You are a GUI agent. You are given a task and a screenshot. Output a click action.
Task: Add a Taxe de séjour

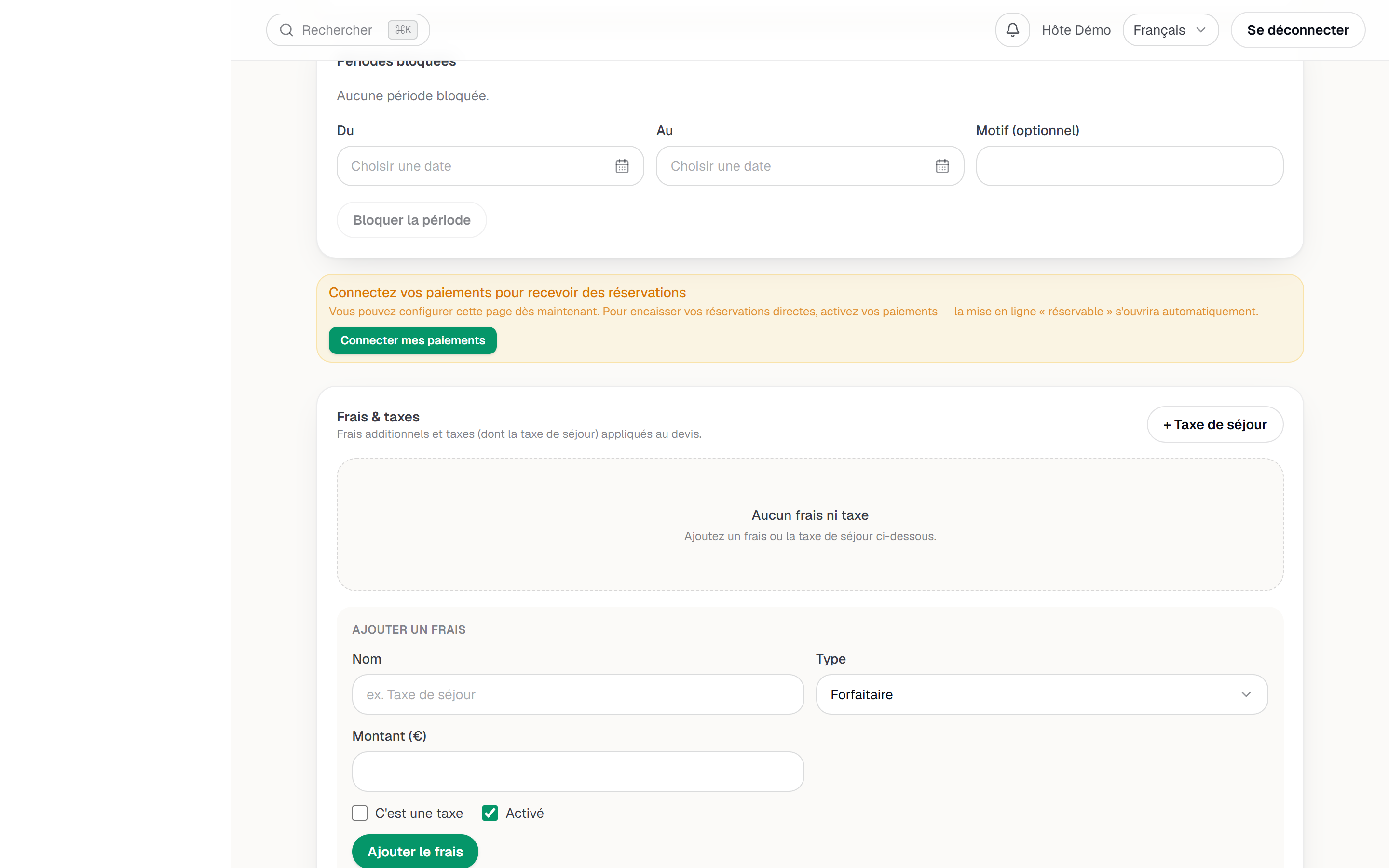(1215, 424)
